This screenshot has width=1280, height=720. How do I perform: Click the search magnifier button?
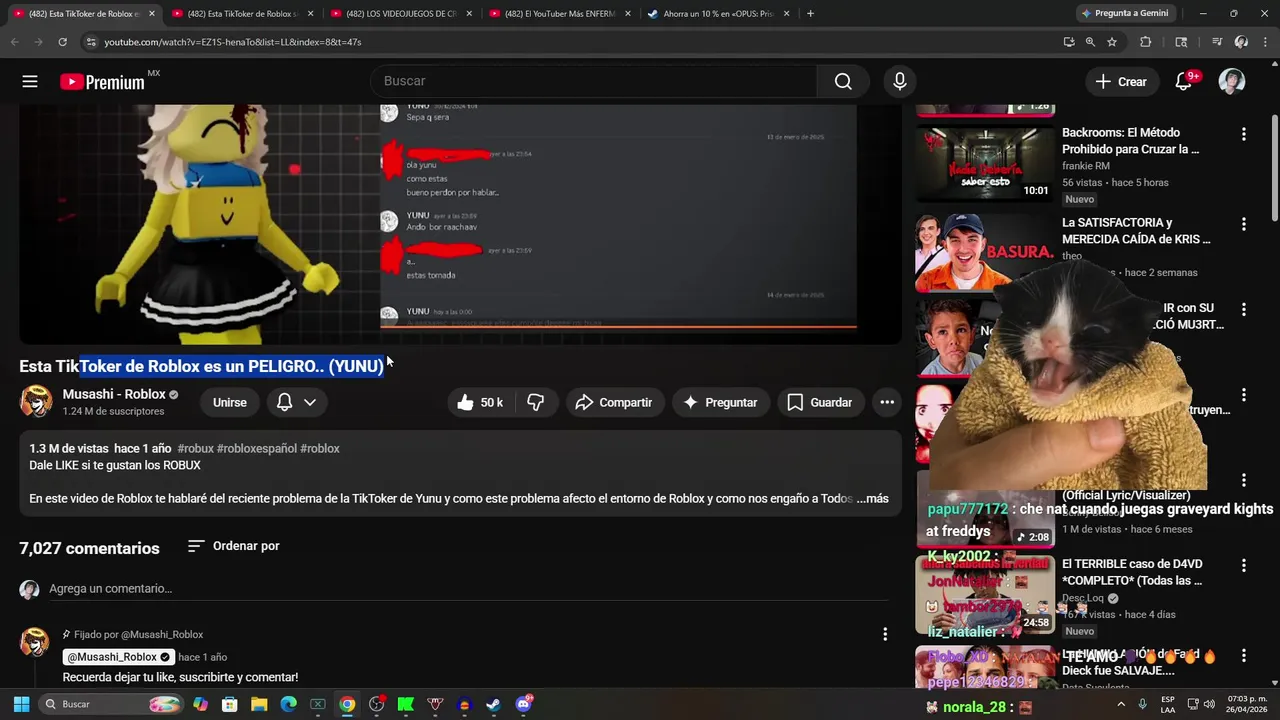[x=843, y=82]
